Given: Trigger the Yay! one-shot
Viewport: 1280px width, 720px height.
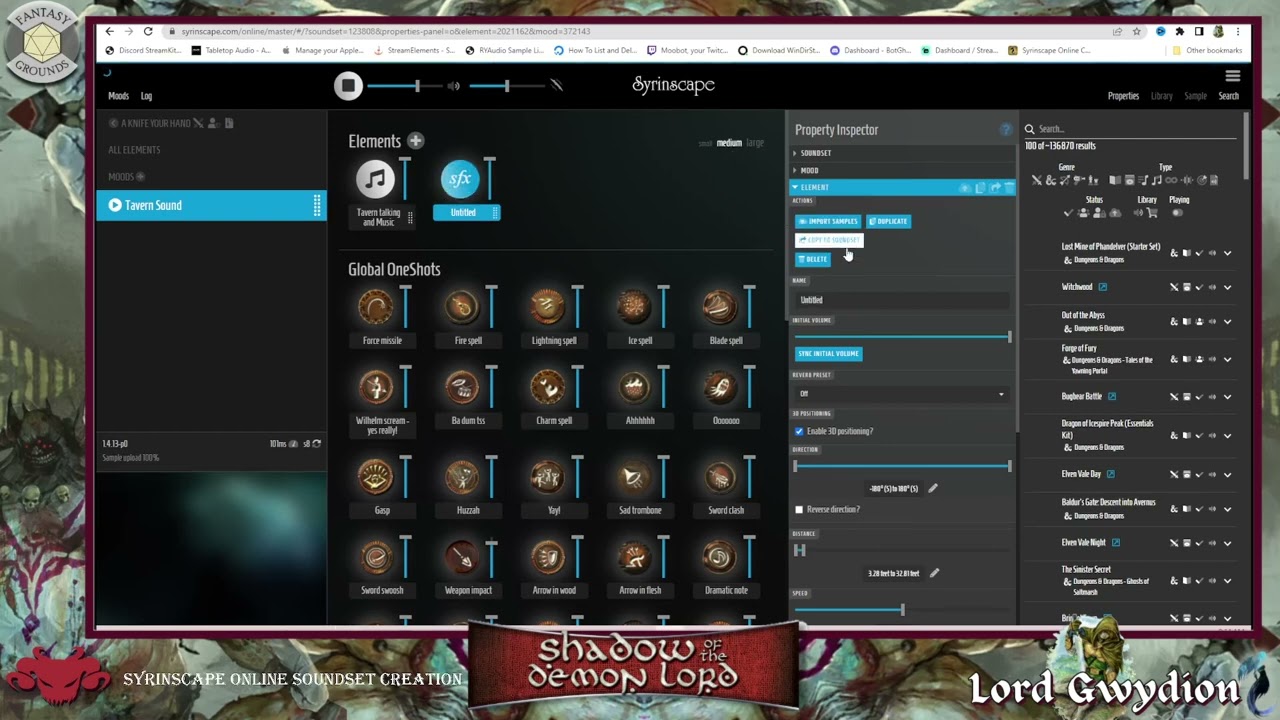Looking at the screenshot, I should [548, 478].
